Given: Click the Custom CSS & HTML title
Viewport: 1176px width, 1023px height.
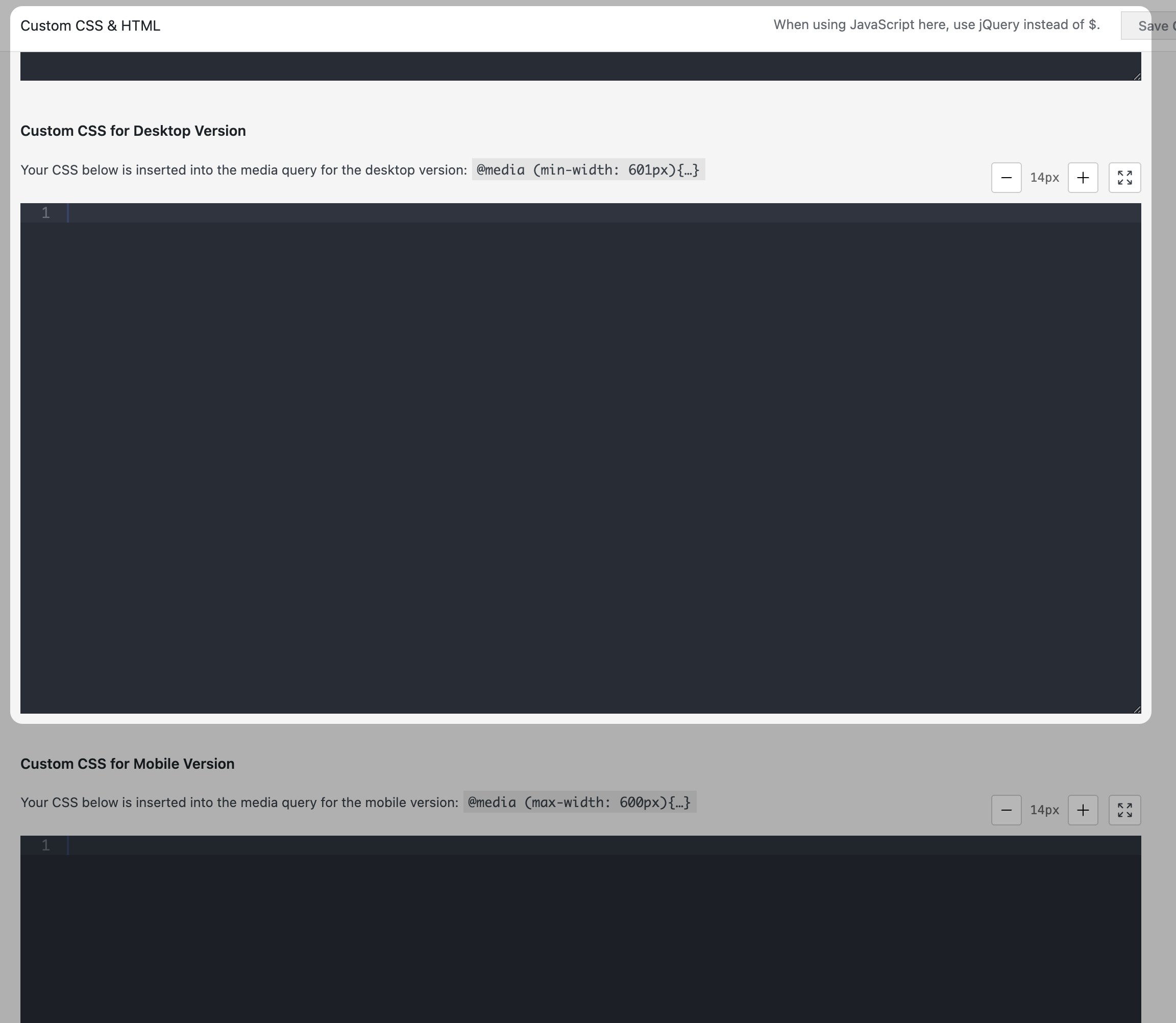Looking at the screenshot, I should pyautogui.click(x=90, y=26).
